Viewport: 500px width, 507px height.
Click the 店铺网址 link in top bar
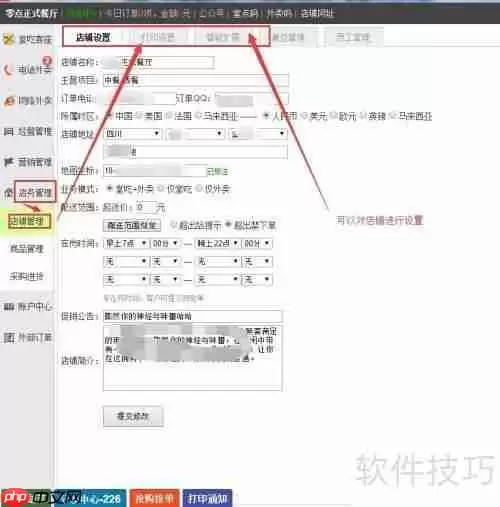pos(317,13)
